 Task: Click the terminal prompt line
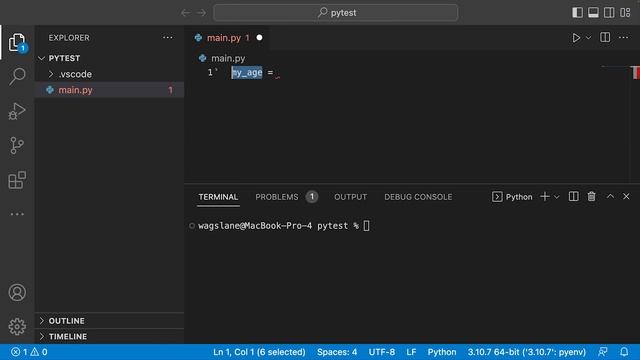click(x=284, y=226)
